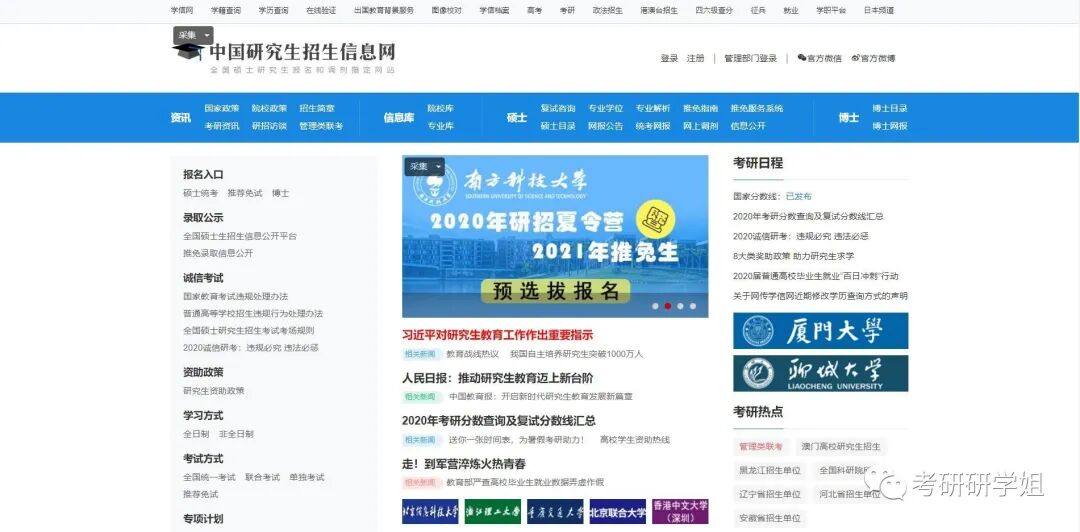
Task: Select 博士 in the blue nav bar
Action: coord(849,118)
